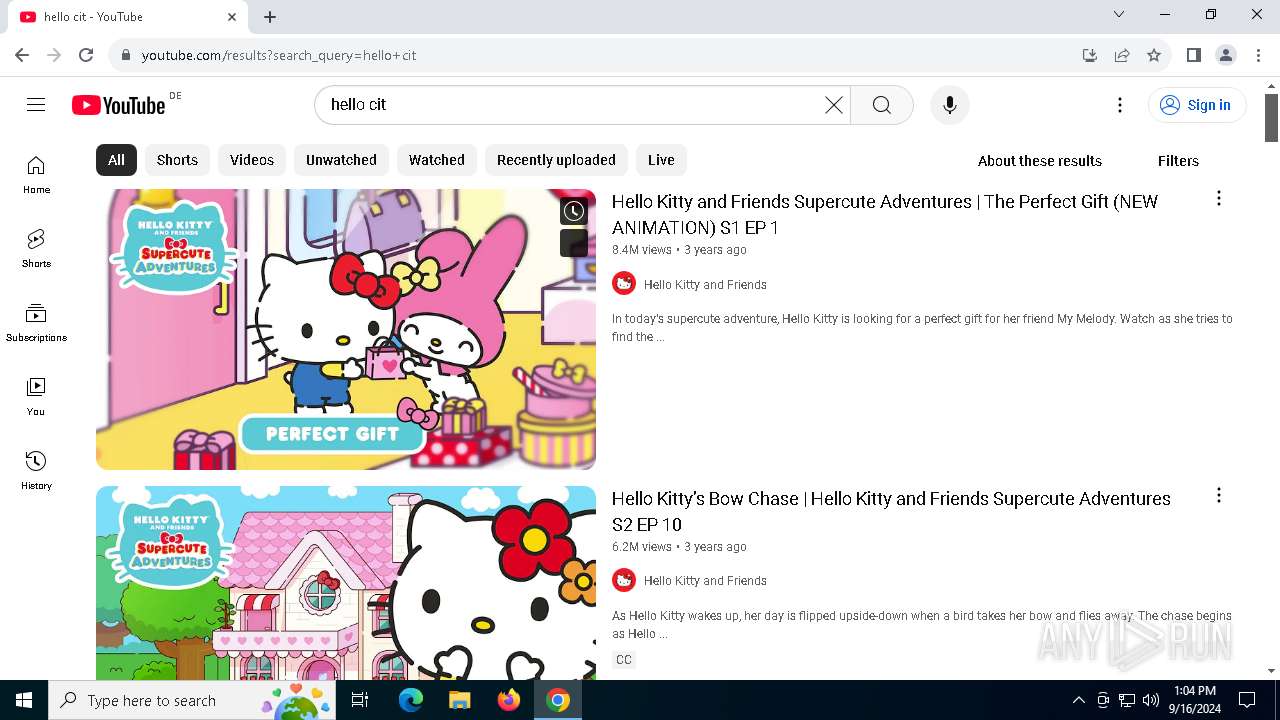Add Perfect Gift video to Watch later
Viewport: 1280px width, 720px height.
573,211
